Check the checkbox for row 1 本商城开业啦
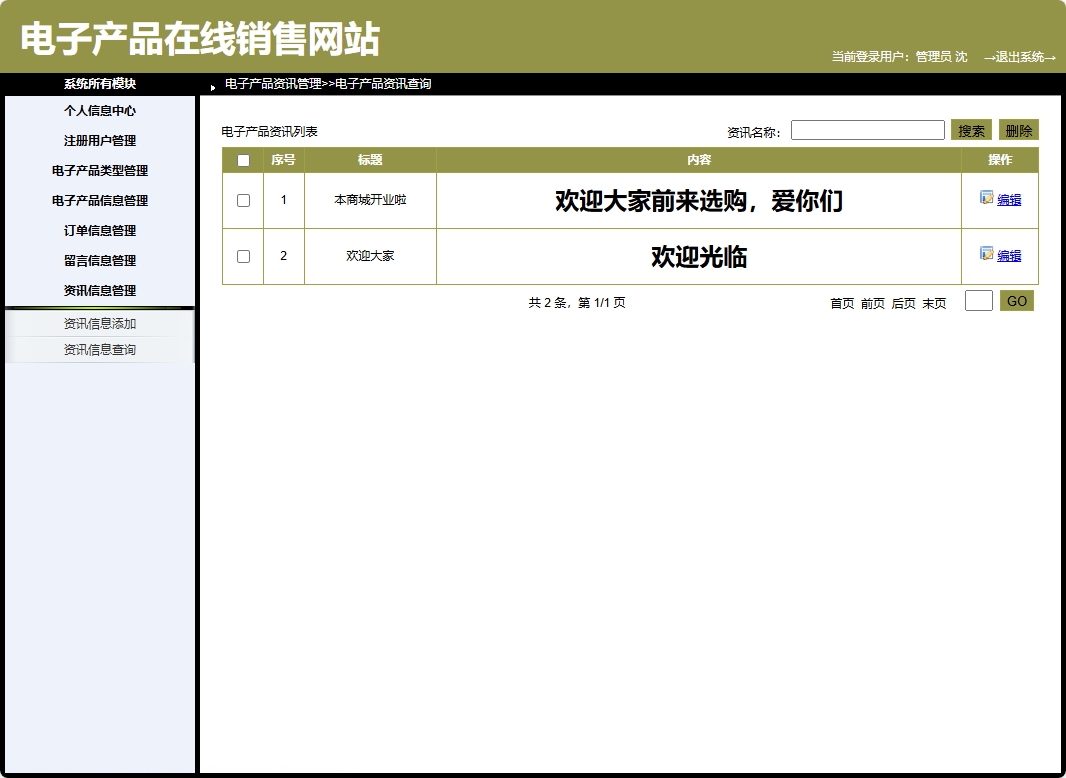1066x778 pixels. tap(242, 199)
